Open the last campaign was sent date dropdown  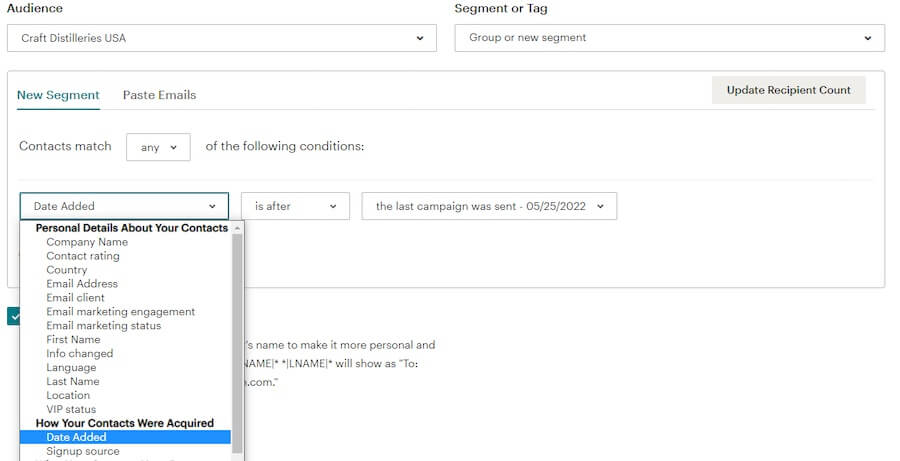[489, 206]
